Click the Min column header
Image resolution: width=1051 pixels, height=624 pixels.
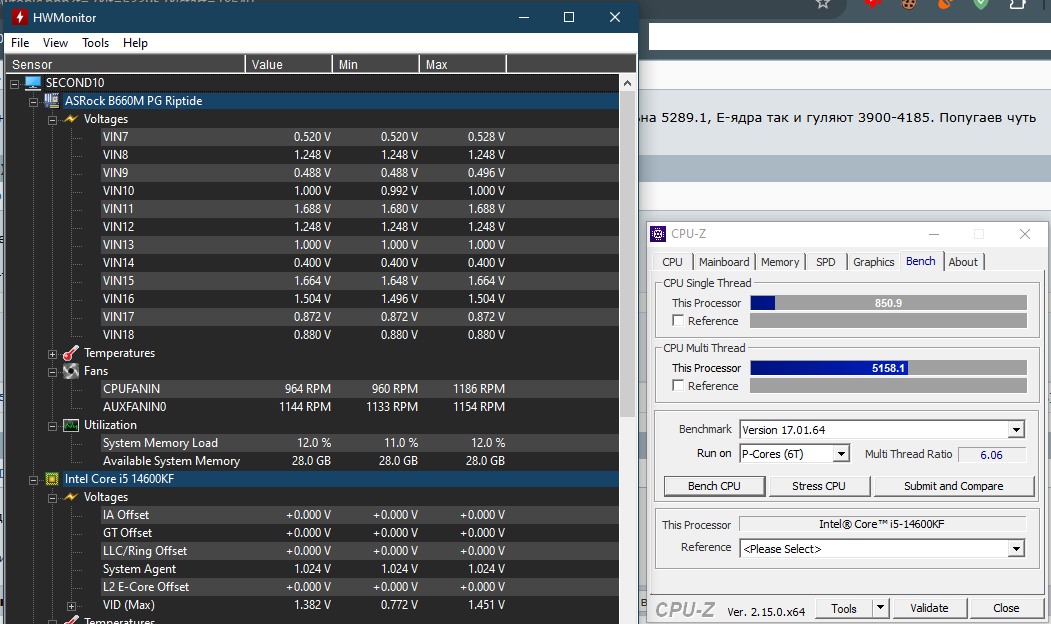[376, 64]
